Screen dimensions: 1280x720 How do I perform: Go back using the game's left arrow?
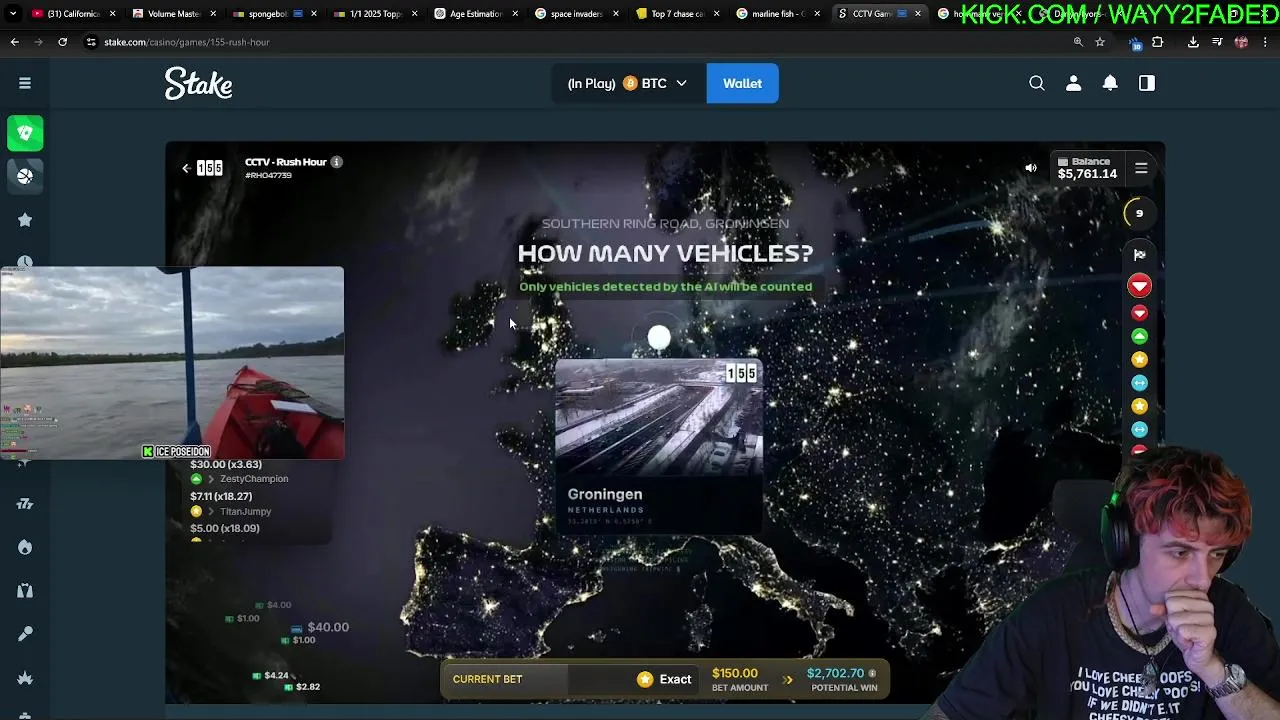[186, 168]
